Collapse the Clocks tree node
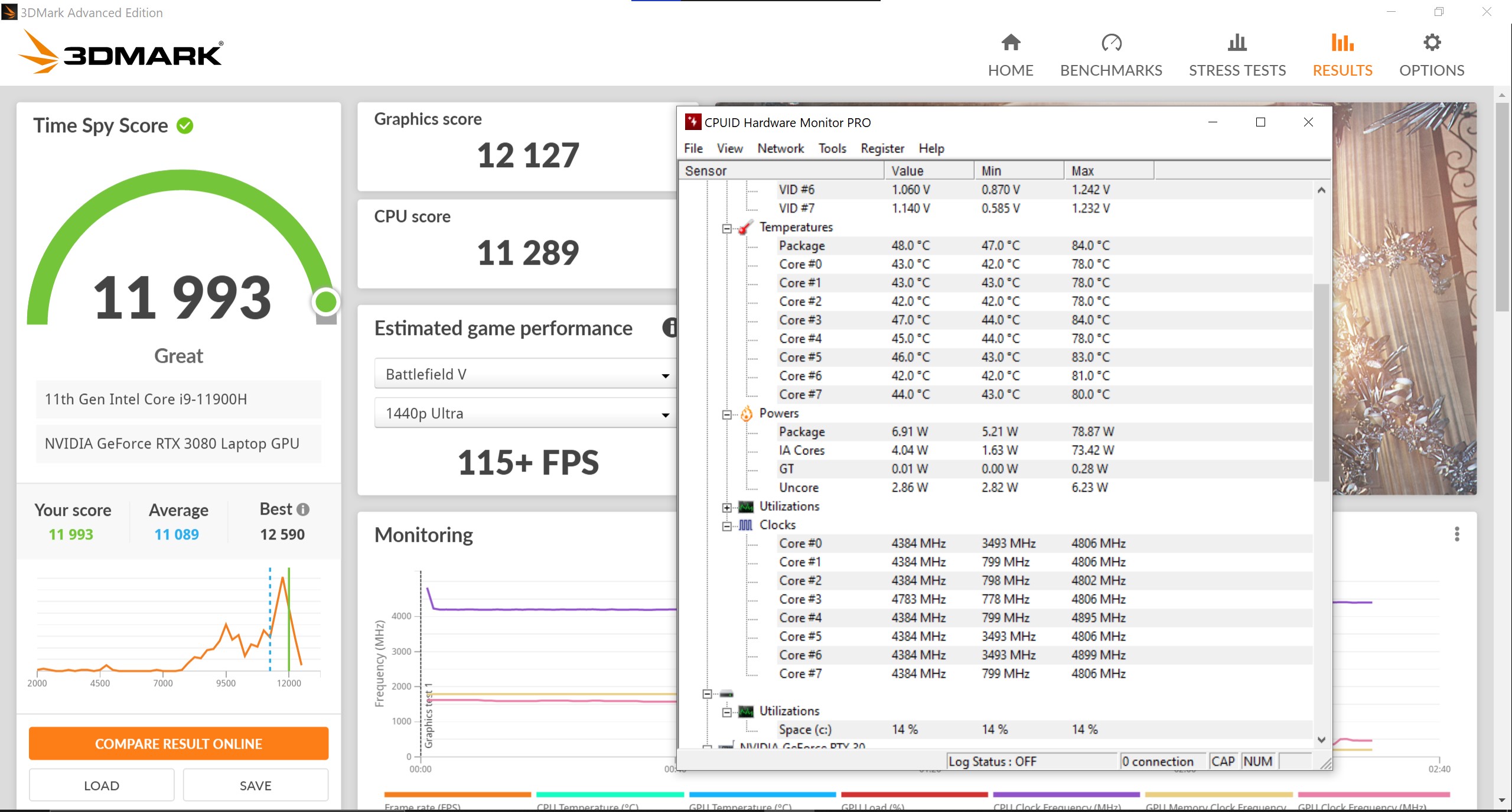Screen dimensions: 1512x812 point(727,526)
